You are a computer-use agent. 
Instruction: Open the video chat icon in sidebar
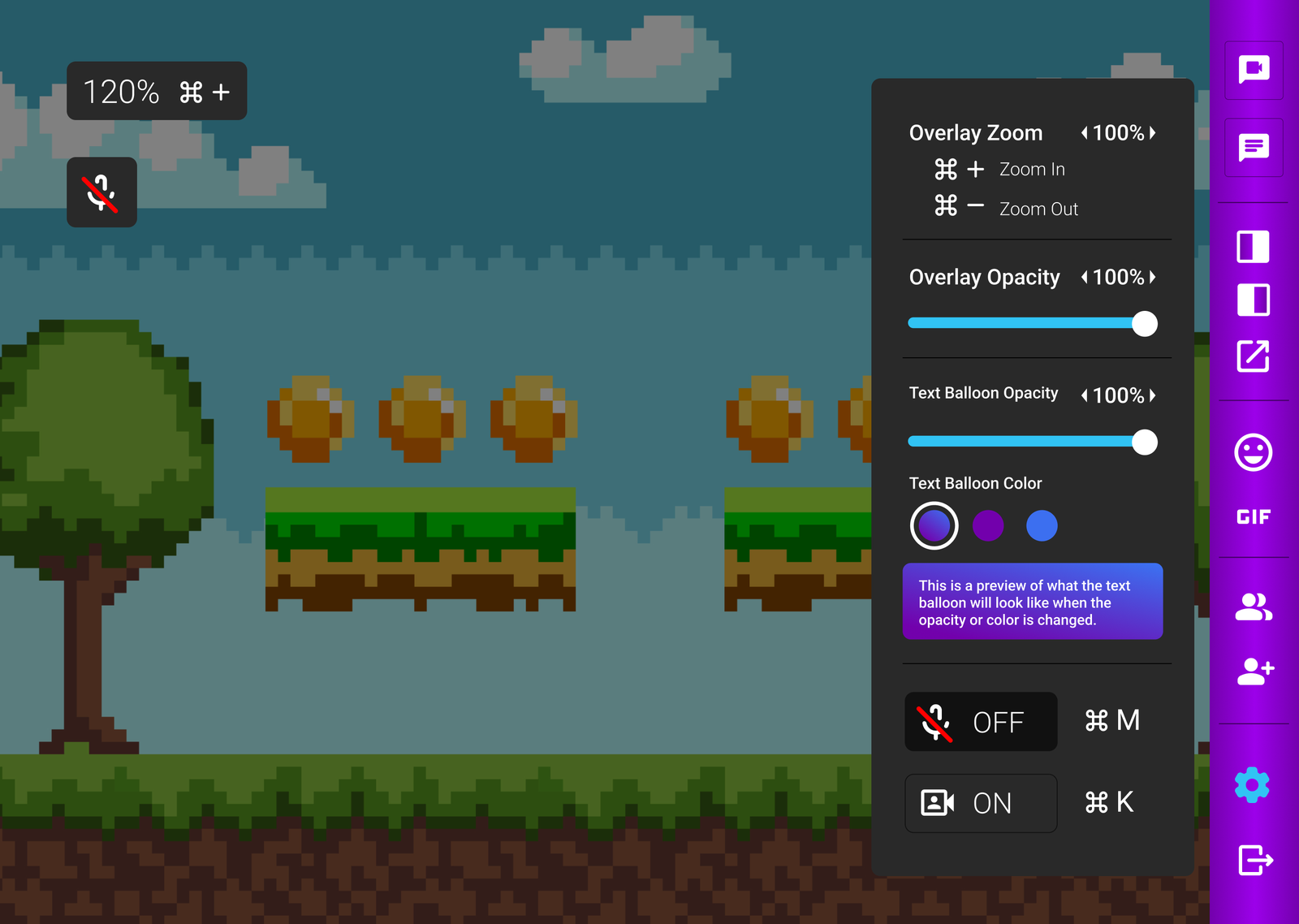tap(1254, 71)
